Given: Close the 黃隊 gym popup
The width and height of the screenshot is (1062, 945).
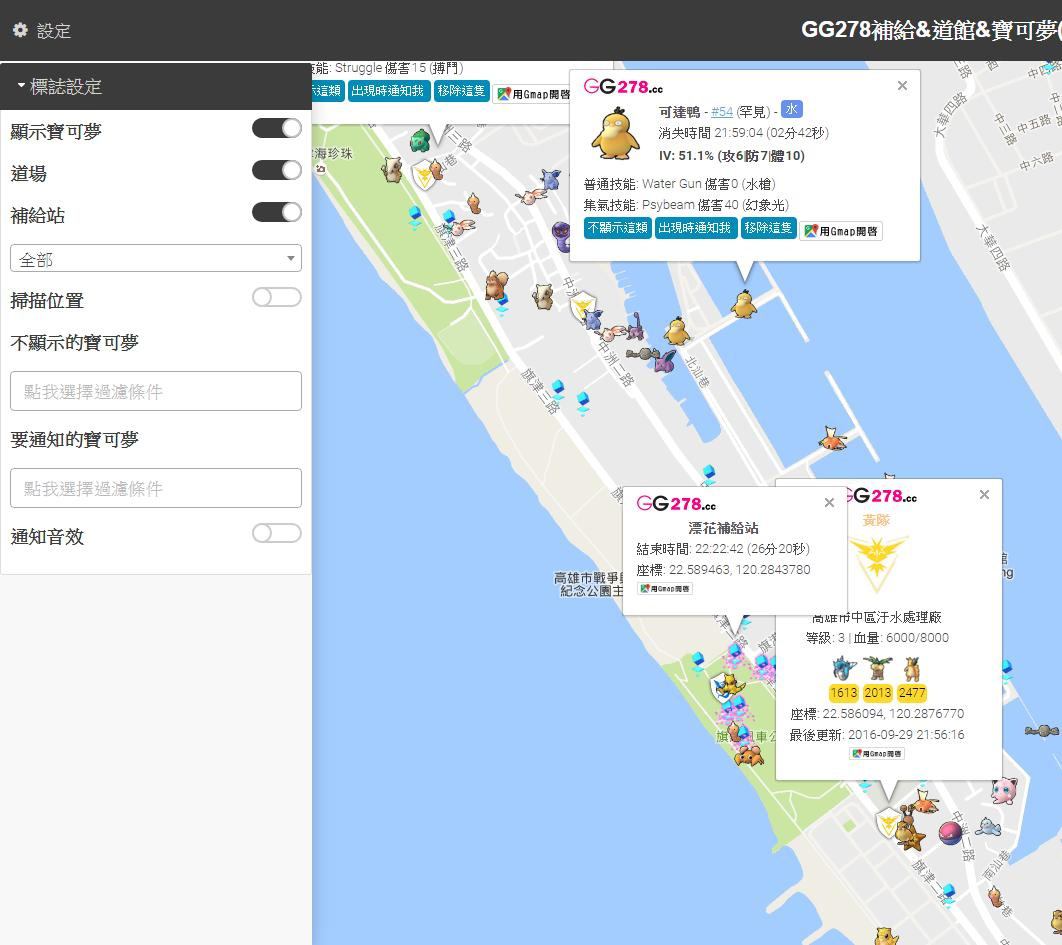Looking at the screenshot, I should pyautogui.click(x=984, y=495).
